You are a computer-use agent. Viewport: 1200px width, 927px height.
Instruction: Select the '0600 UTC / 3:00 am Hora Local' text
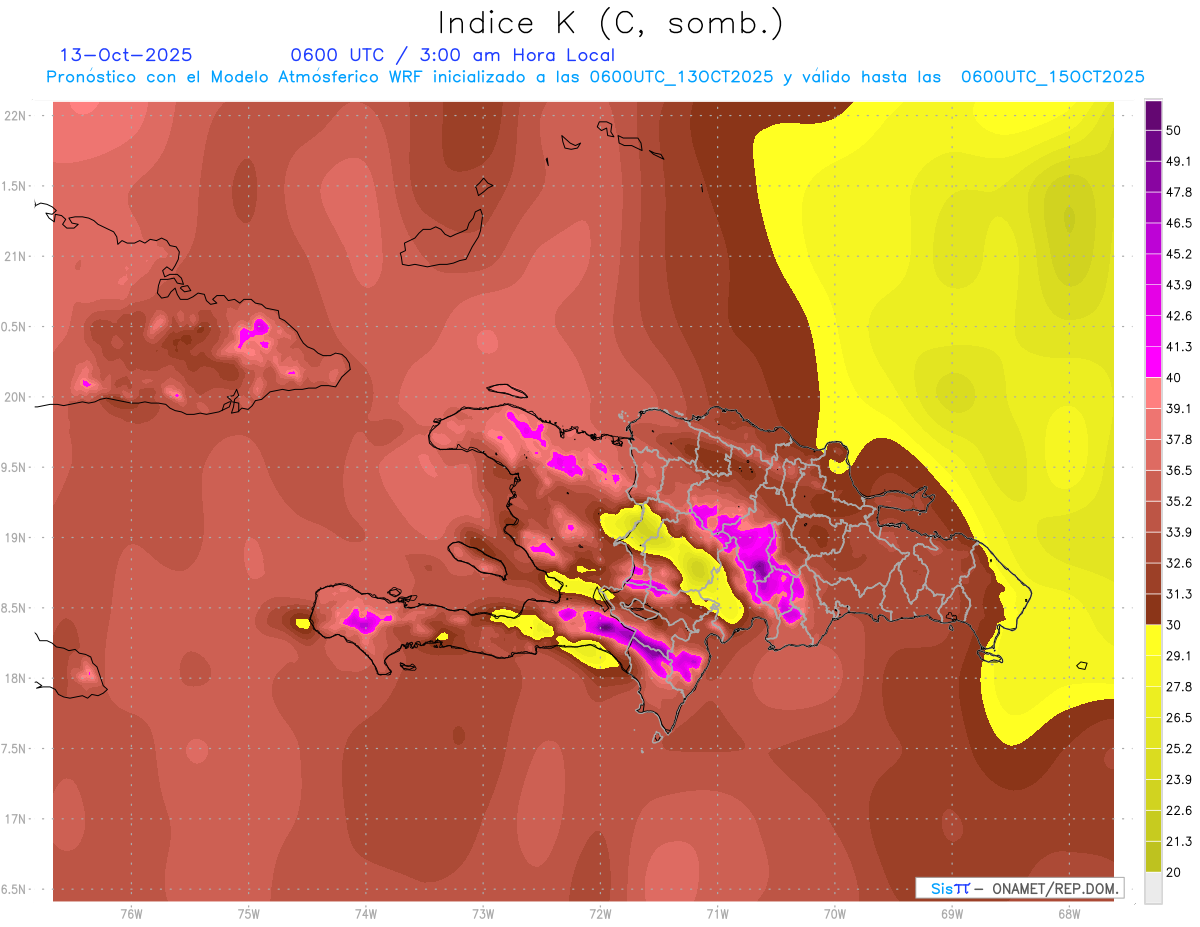(452, 55)
